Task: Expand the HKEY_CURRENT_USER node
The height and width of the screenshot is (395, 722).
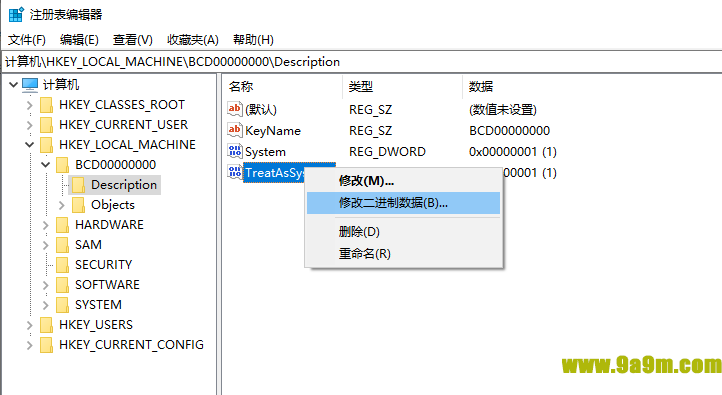Action: coord(29,125)
